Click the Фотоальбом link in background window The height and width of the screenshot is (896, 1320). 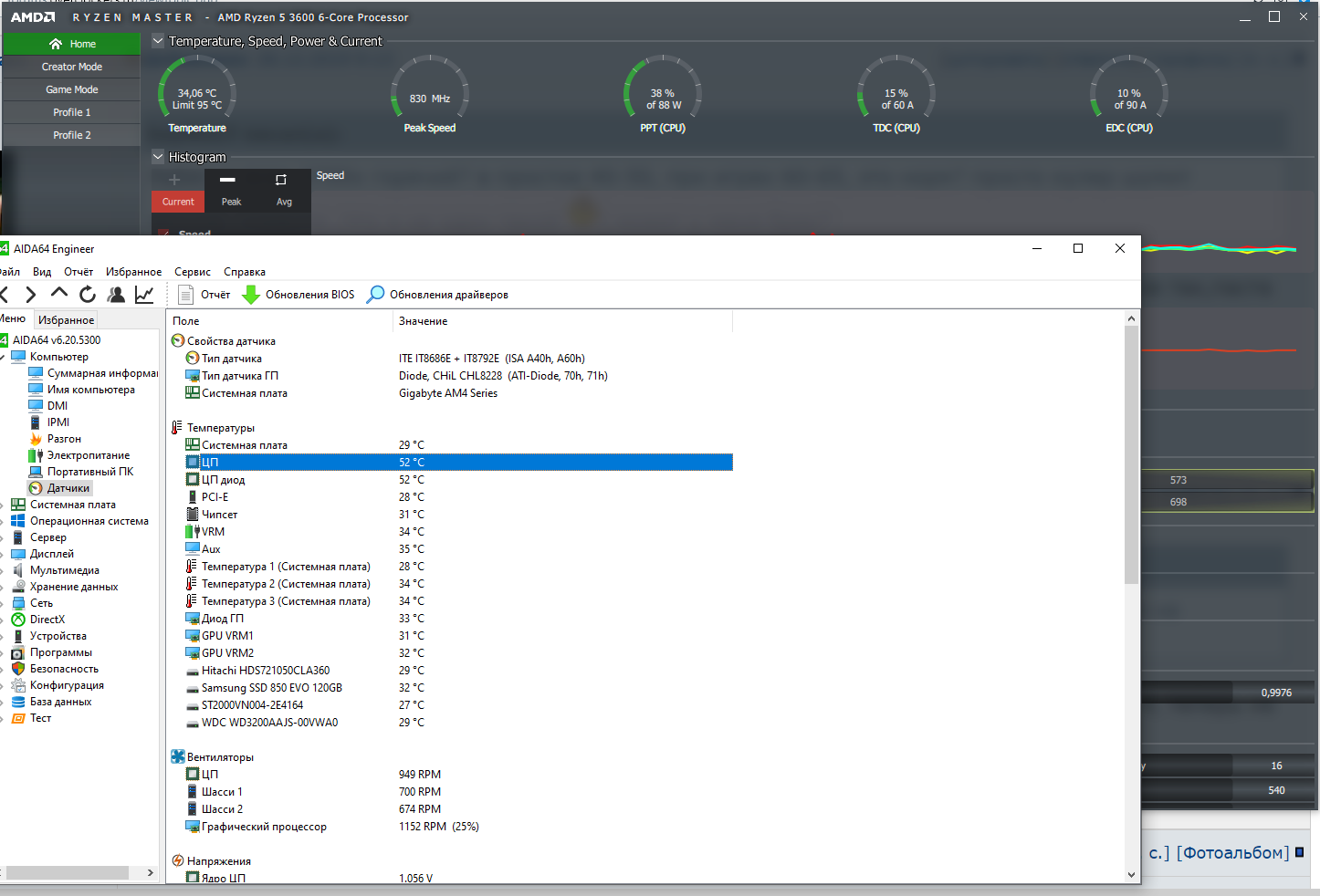click(1233, 853)
